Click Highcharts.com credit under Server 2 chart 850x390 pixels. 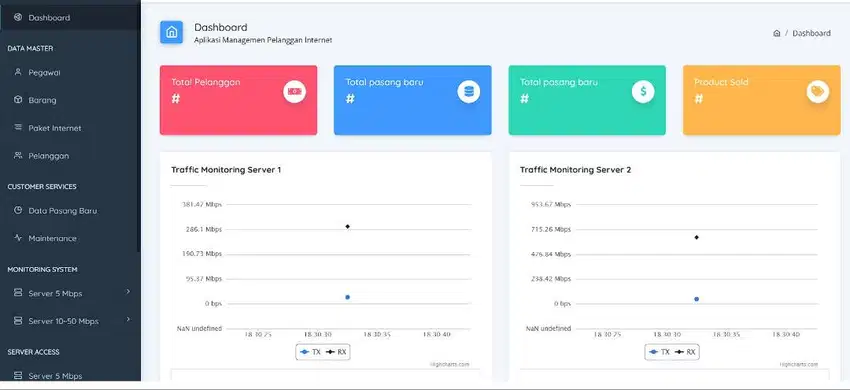[x=799, y=365]
